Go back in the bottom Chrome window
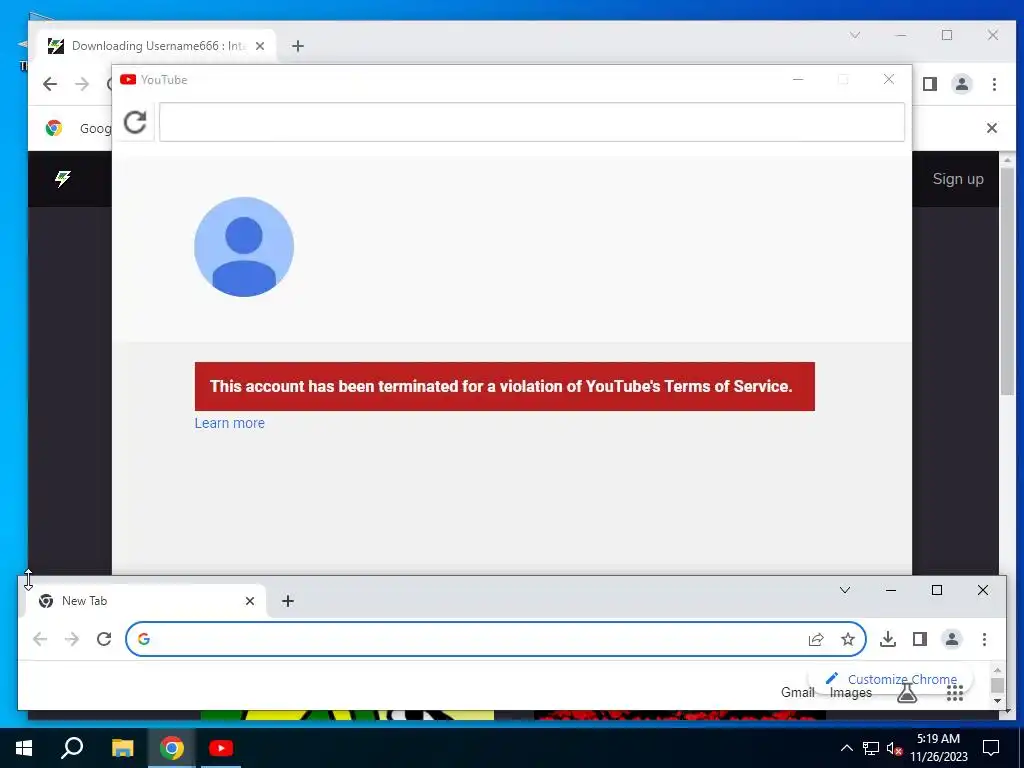Image resolution: width=1024 pixels, height=768 pixels. pyautogui.click(x=40, y=639)
